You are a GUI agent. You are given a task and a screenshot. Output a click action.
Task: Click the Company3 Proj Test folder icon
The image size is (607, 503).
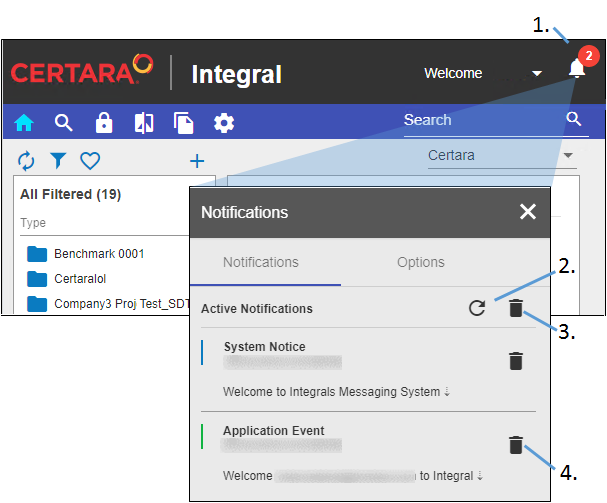coord(37,304)
